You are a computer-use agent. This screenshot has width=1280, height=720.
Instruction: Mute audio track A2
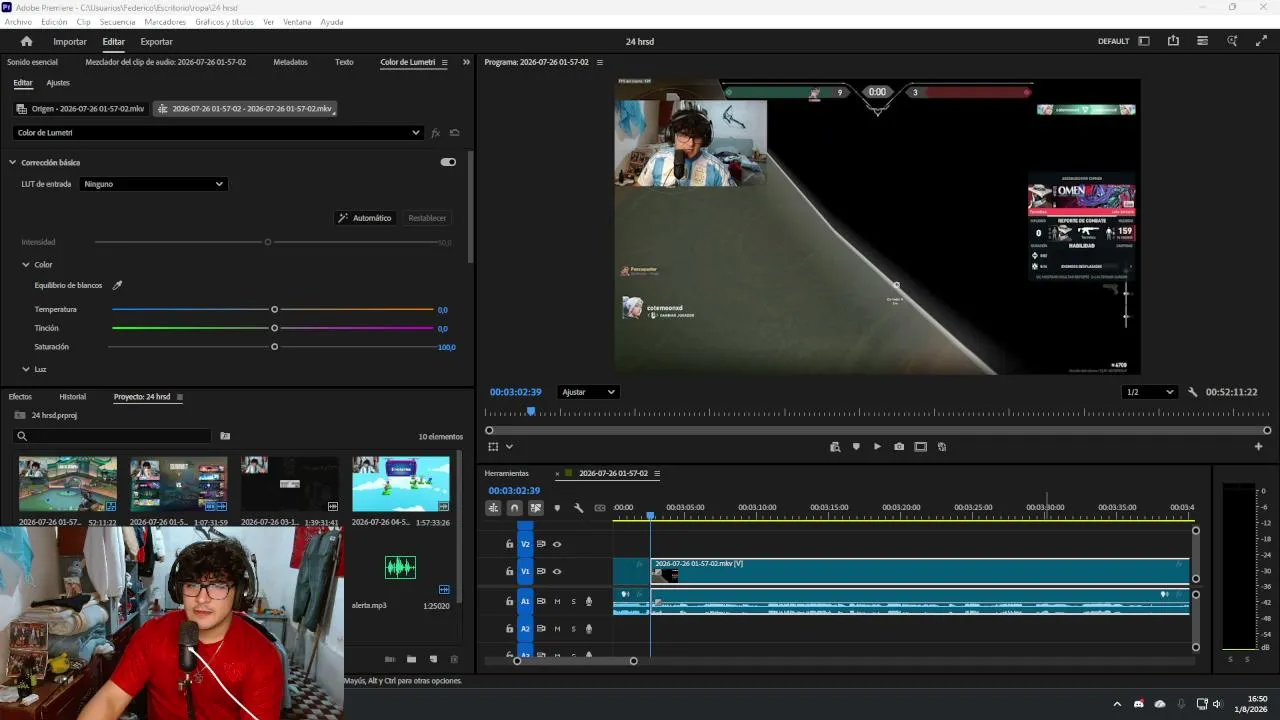(x=557, y=628)
